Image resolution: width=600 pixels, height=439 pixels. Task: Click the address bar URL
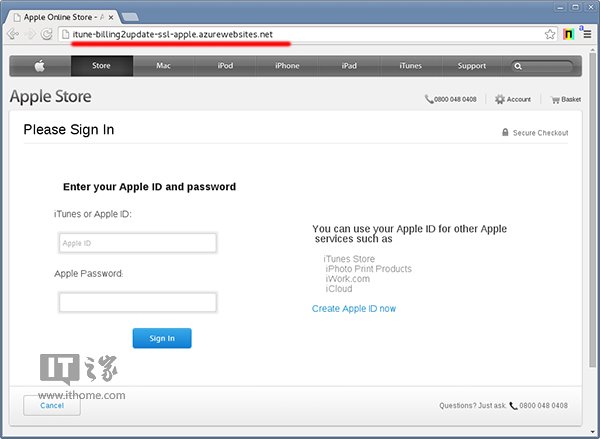[173, 34]
